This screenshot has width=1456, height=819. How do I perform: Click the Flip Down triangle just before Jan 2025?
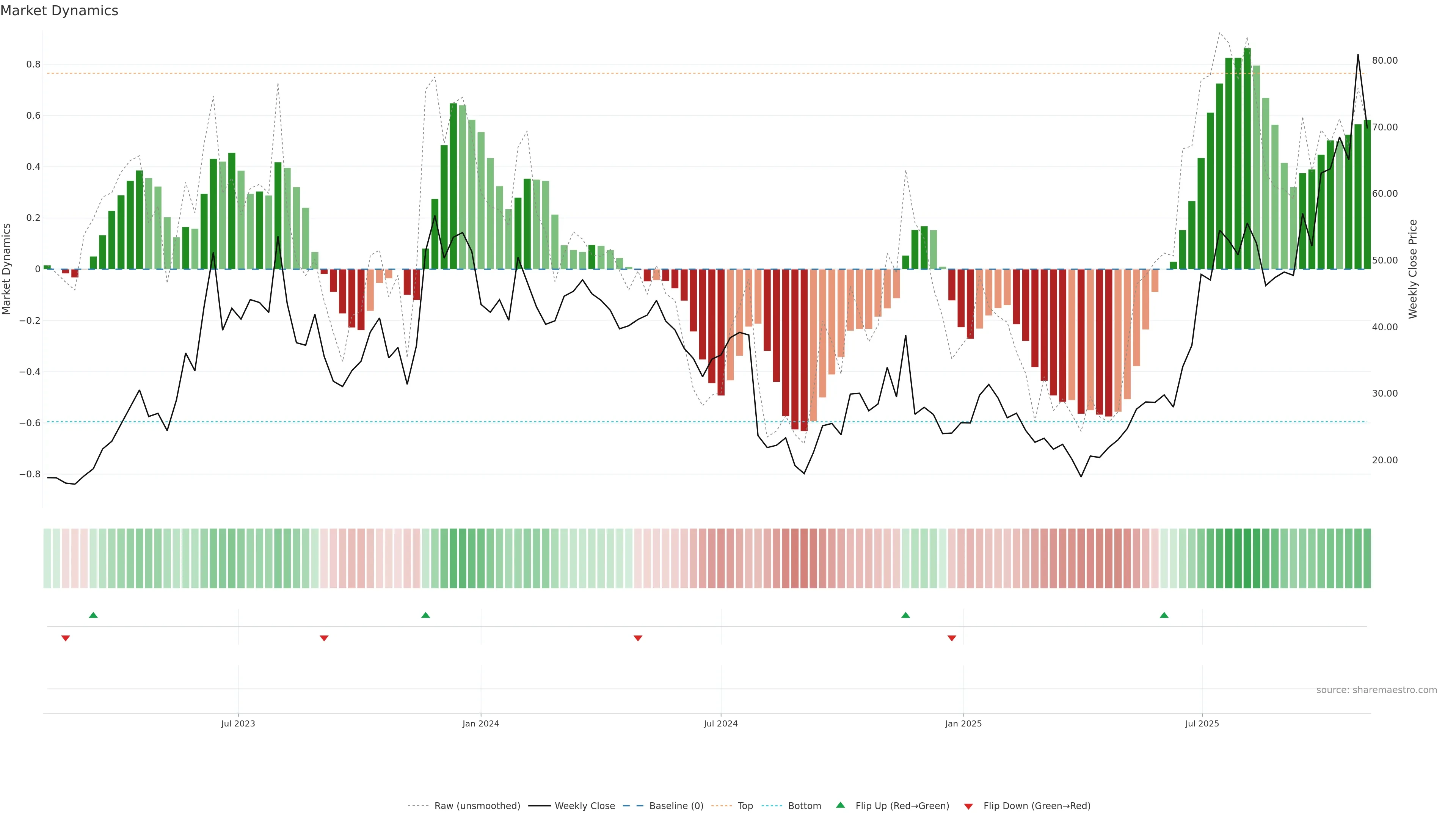point(952,638)
